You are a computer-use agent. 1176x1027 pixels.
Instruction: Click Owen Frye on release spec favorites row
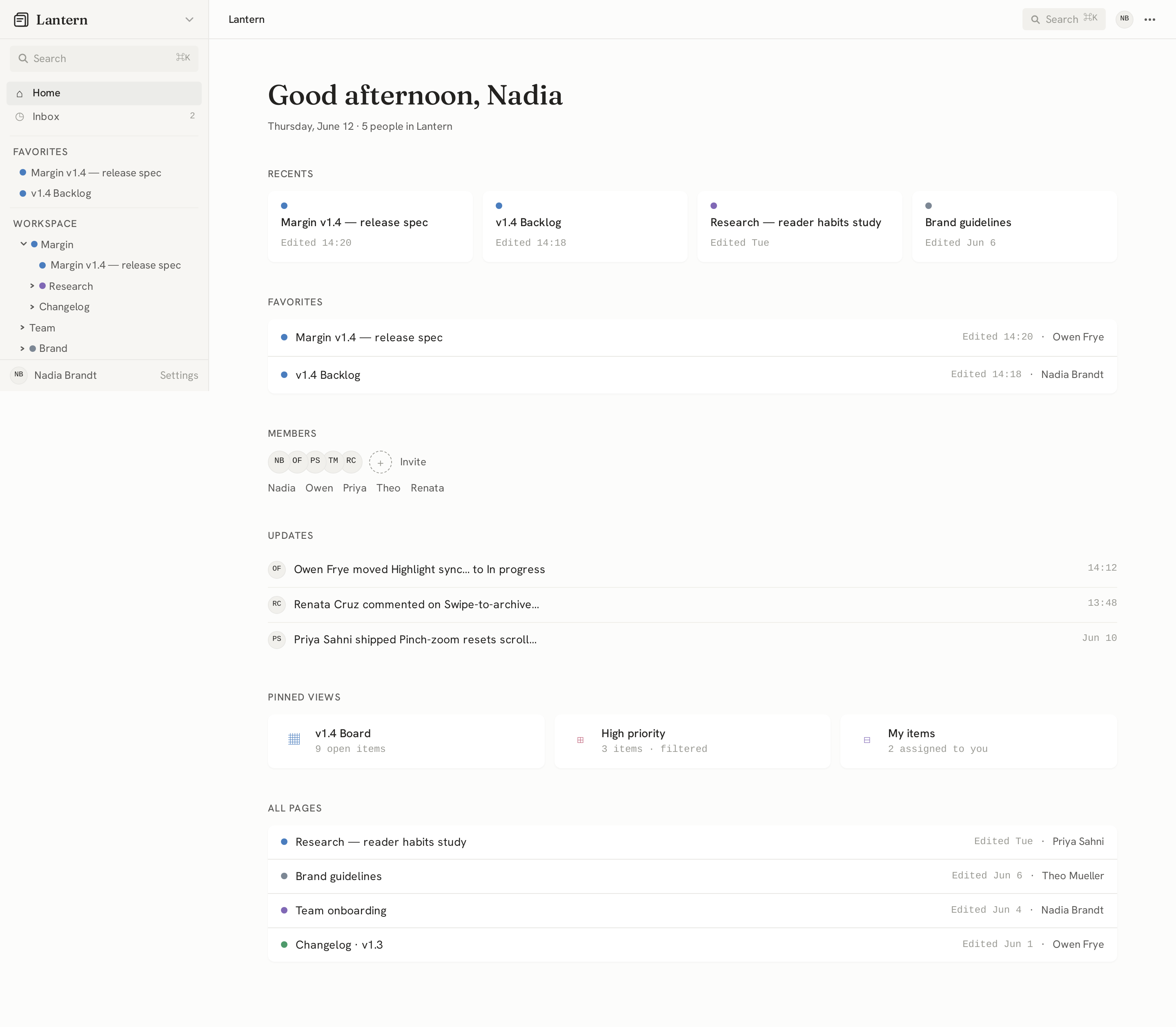point(1078,337)
